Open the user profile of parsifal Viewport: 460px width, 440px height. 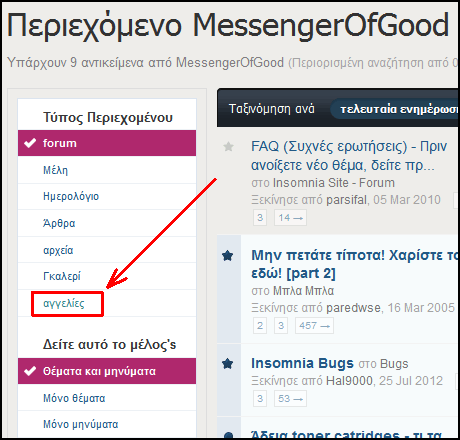(346, 200)
